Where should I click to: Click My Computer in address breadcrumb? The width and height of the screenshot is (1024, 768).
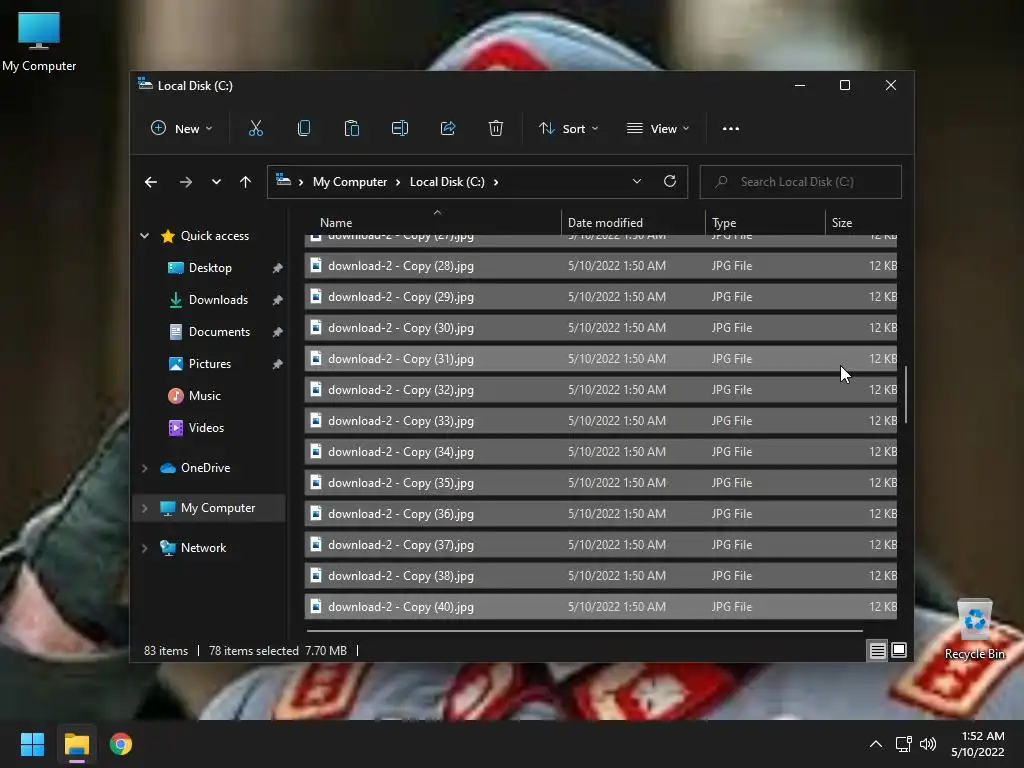pyautogui.click(x=349, y=182)
